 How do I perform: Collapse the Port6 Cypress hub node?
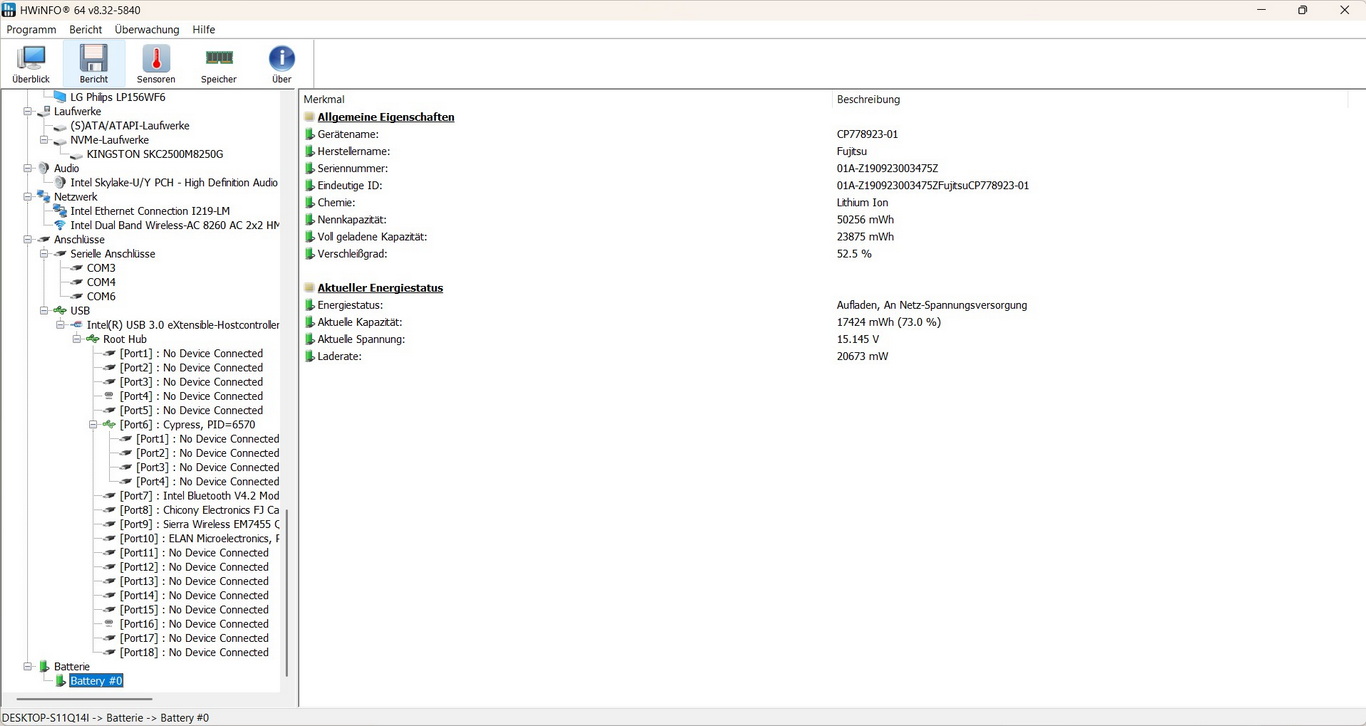point(93,425)
